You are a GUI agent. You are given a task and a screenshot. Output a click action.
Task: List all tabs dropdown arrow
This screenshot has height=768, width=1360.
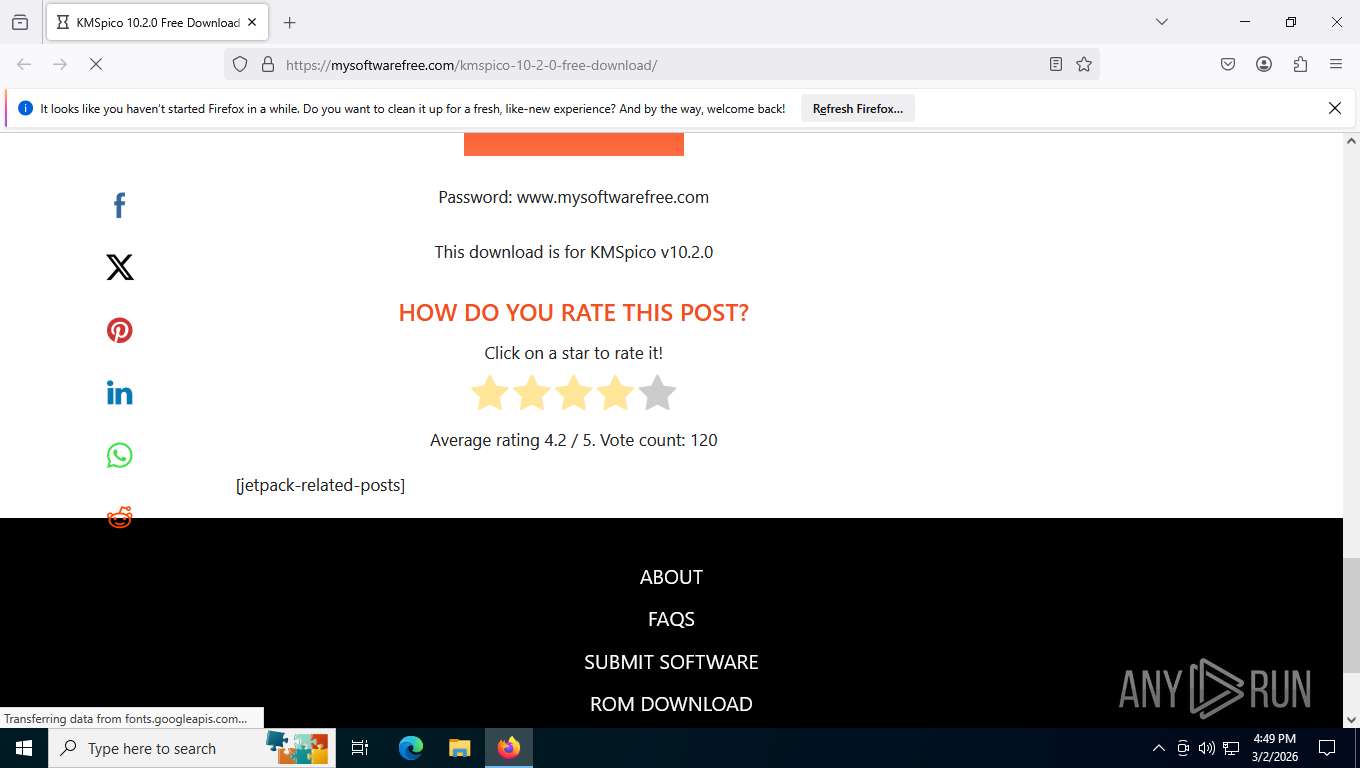1162,22
